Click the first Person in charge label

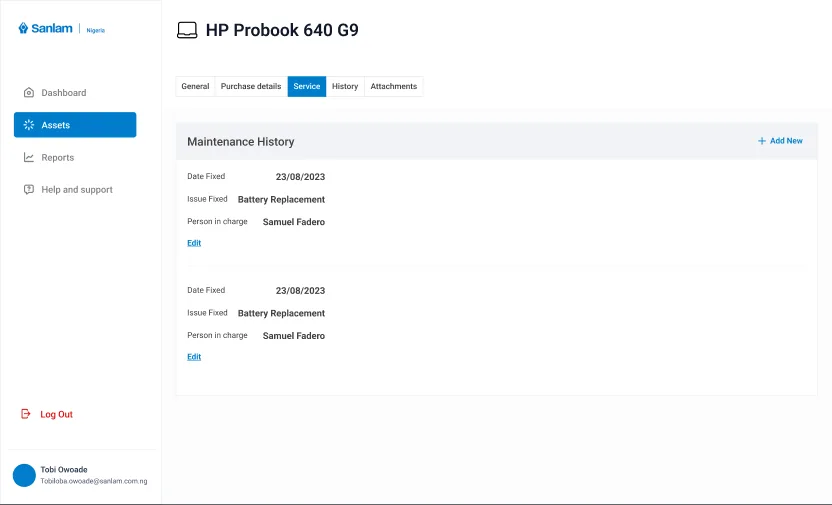point(217,221)
